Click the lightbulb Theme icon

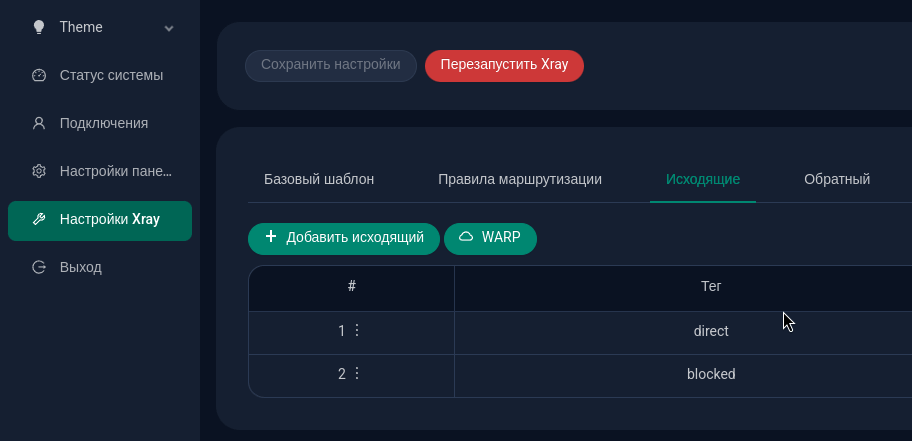click(x=39, y=27)
